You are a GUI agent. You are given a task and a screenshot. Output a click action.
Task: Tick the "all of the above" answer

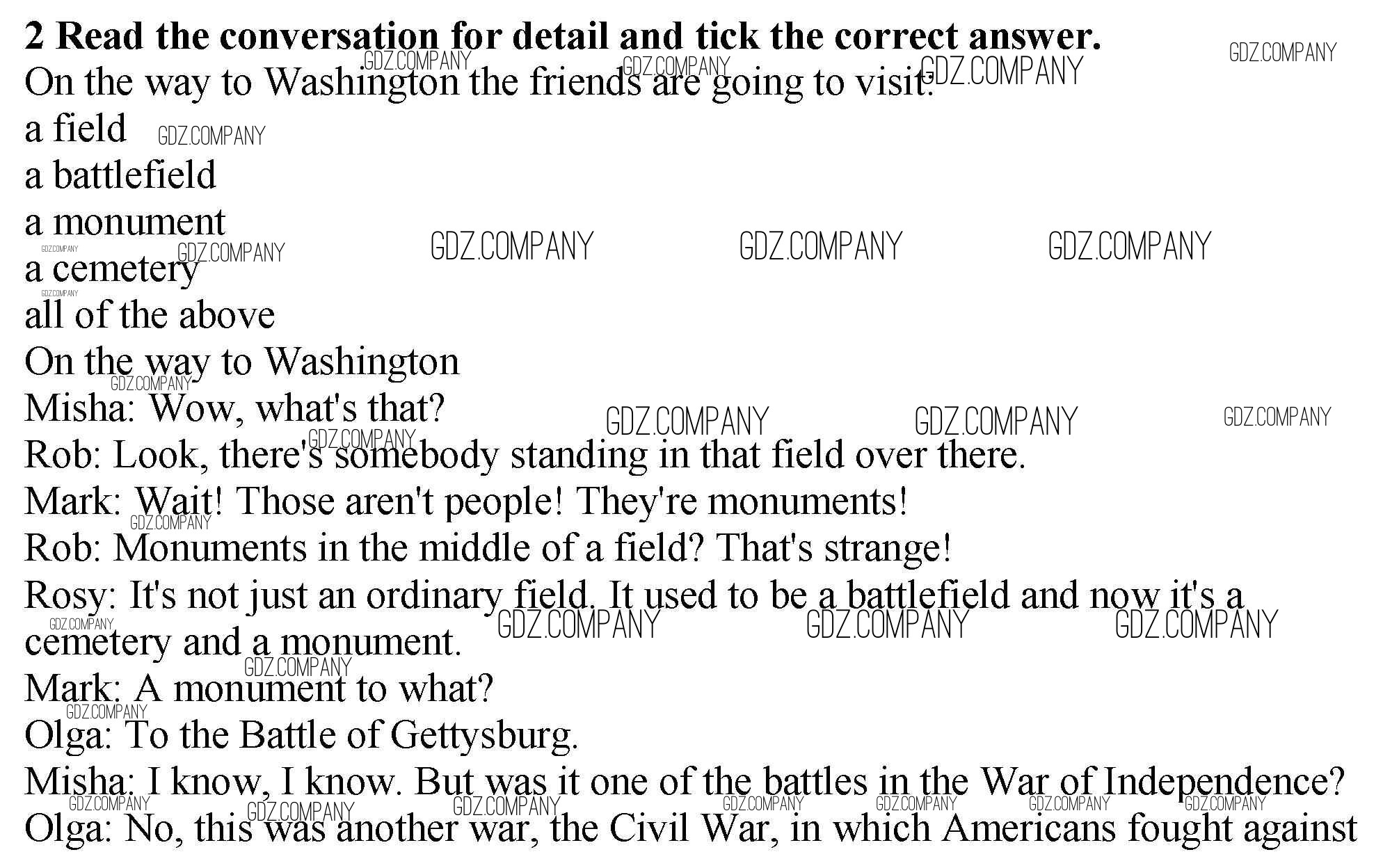[150, 316]
